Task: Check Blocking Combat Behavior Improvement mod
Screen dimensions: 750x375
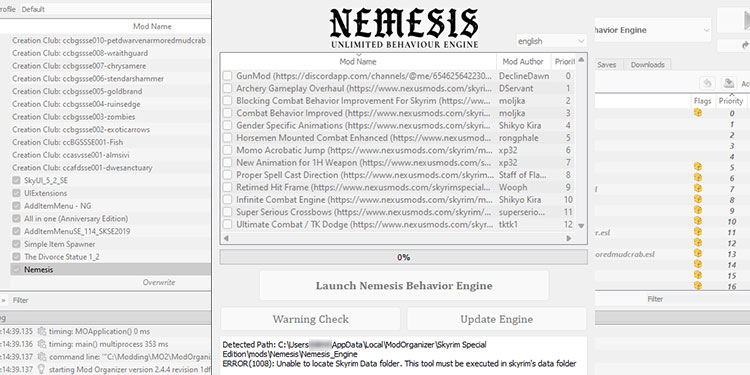Action: (227, 101)
